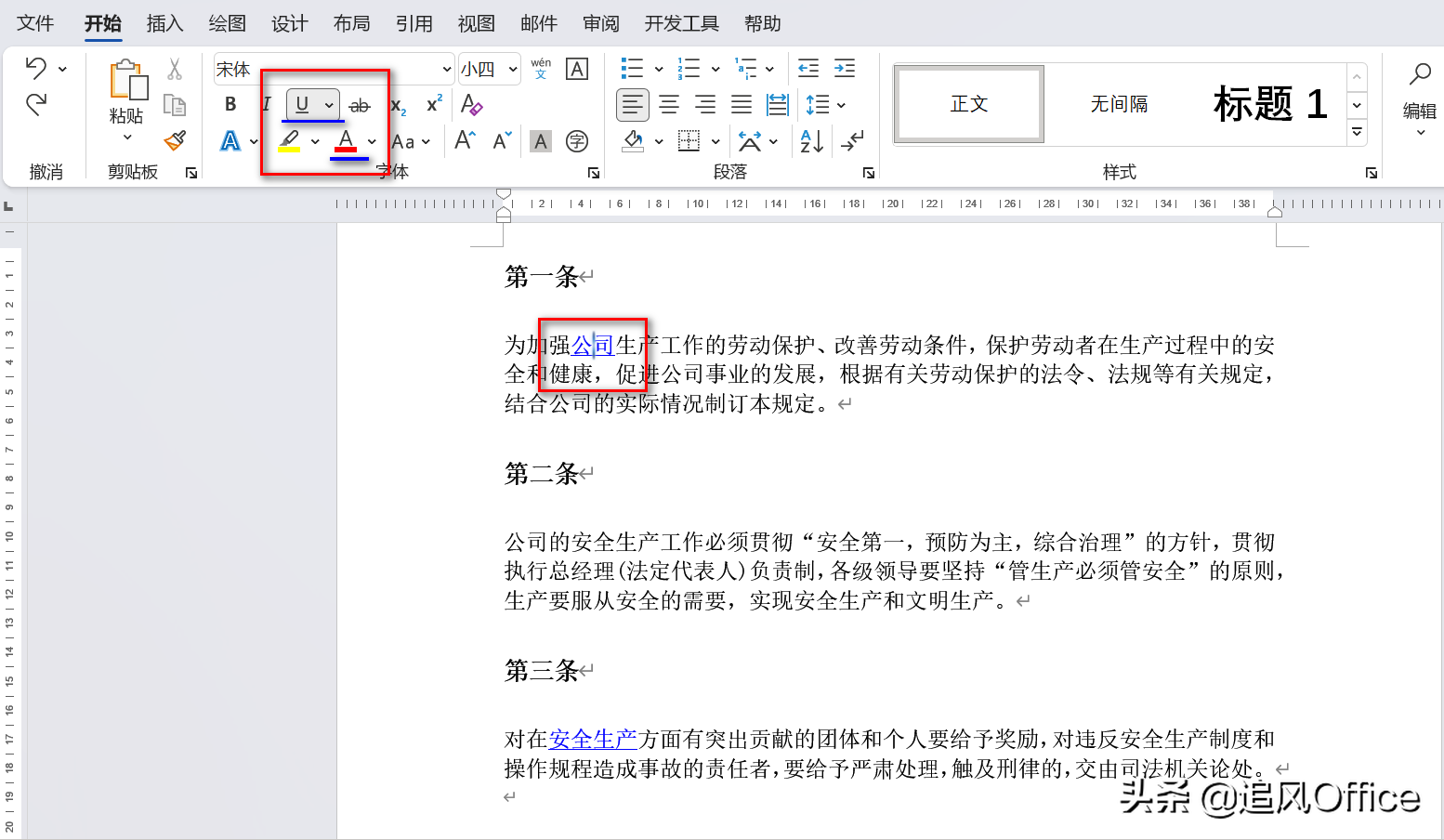Image resolution: width=1444 pixels, height=840 pixels.
Task: Click the show paragraph marks icon
Action: (x=851, y=140)
